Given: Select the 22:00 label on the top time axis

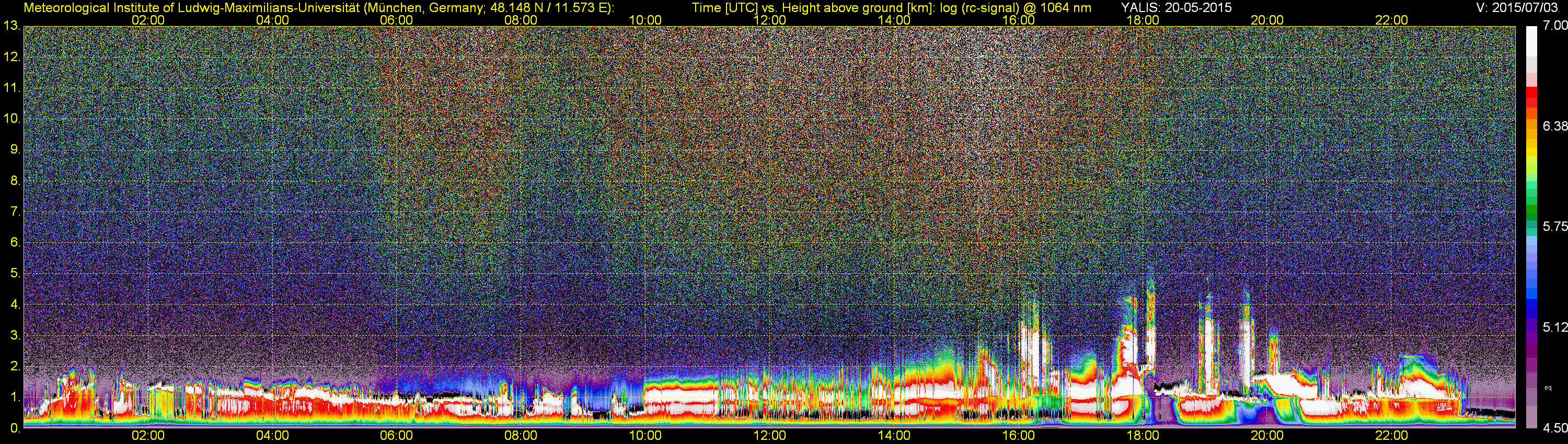Looking at the screenshot, I should coord(1391,20).
